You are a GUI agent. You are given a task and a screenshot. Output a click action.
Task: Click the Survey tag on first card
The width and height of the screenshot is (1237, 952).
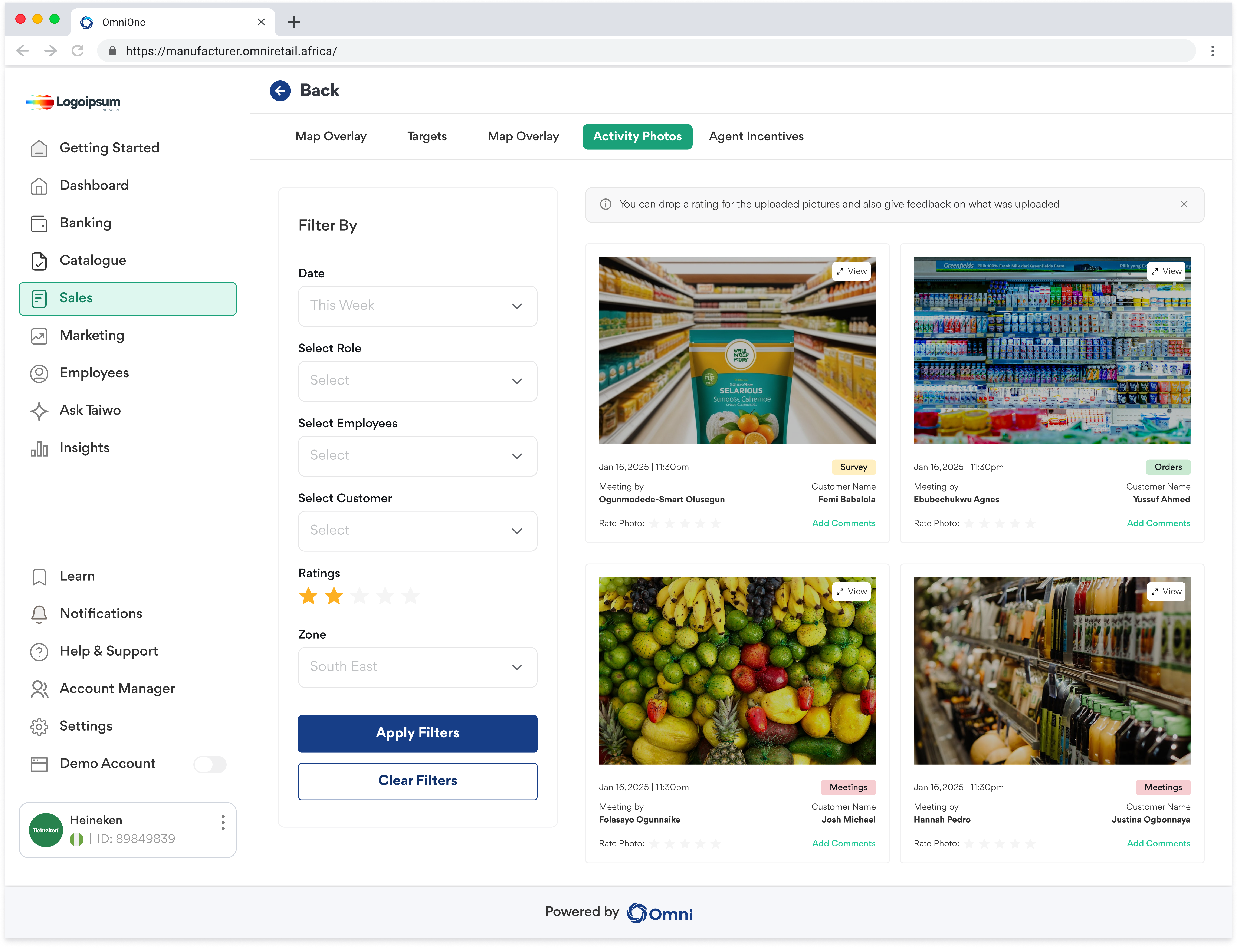tap(854, 467)
